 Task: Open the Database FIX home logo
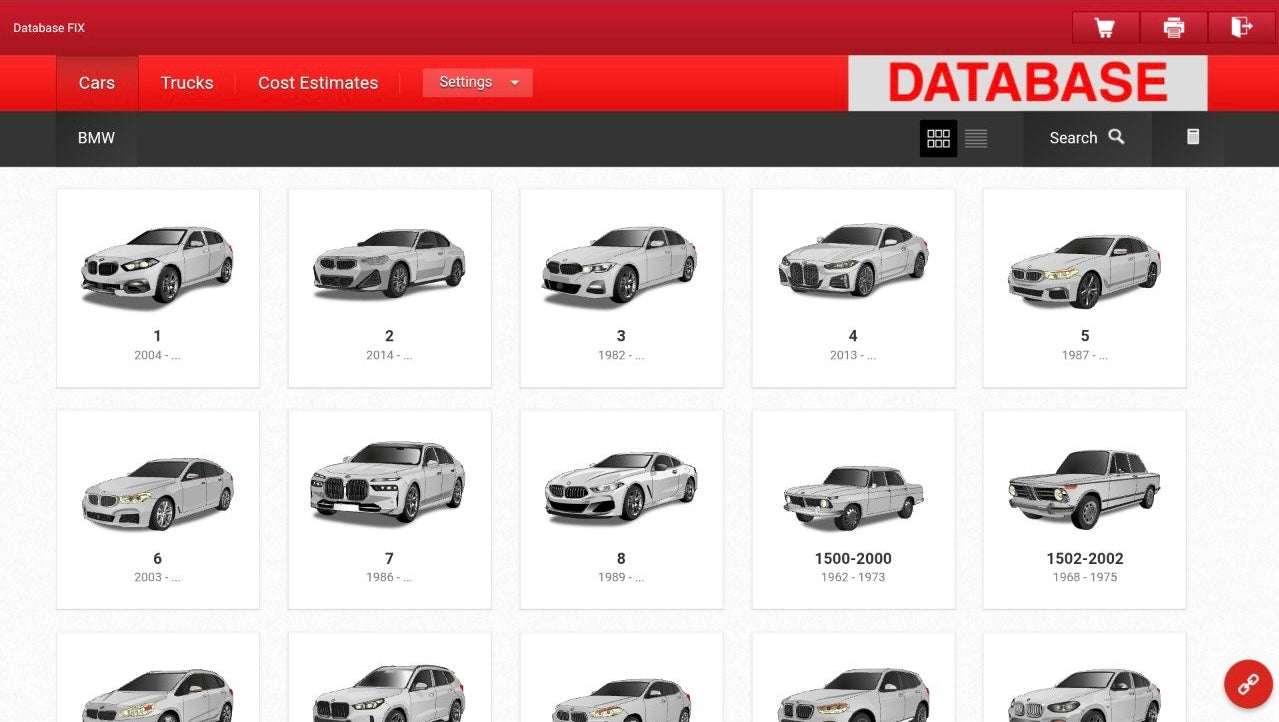(x=48, y=27)
